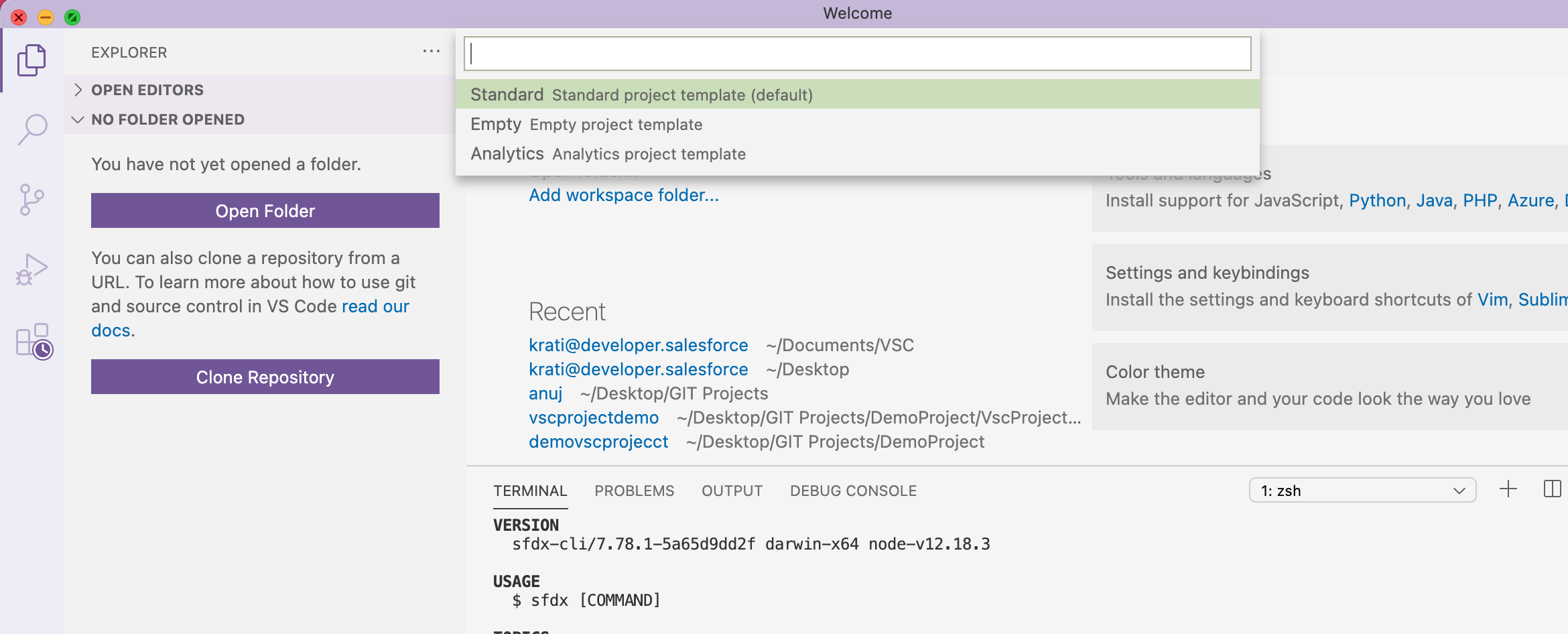Focus the template quick pick input
The image size is (1568, 634).
point(857,54)
